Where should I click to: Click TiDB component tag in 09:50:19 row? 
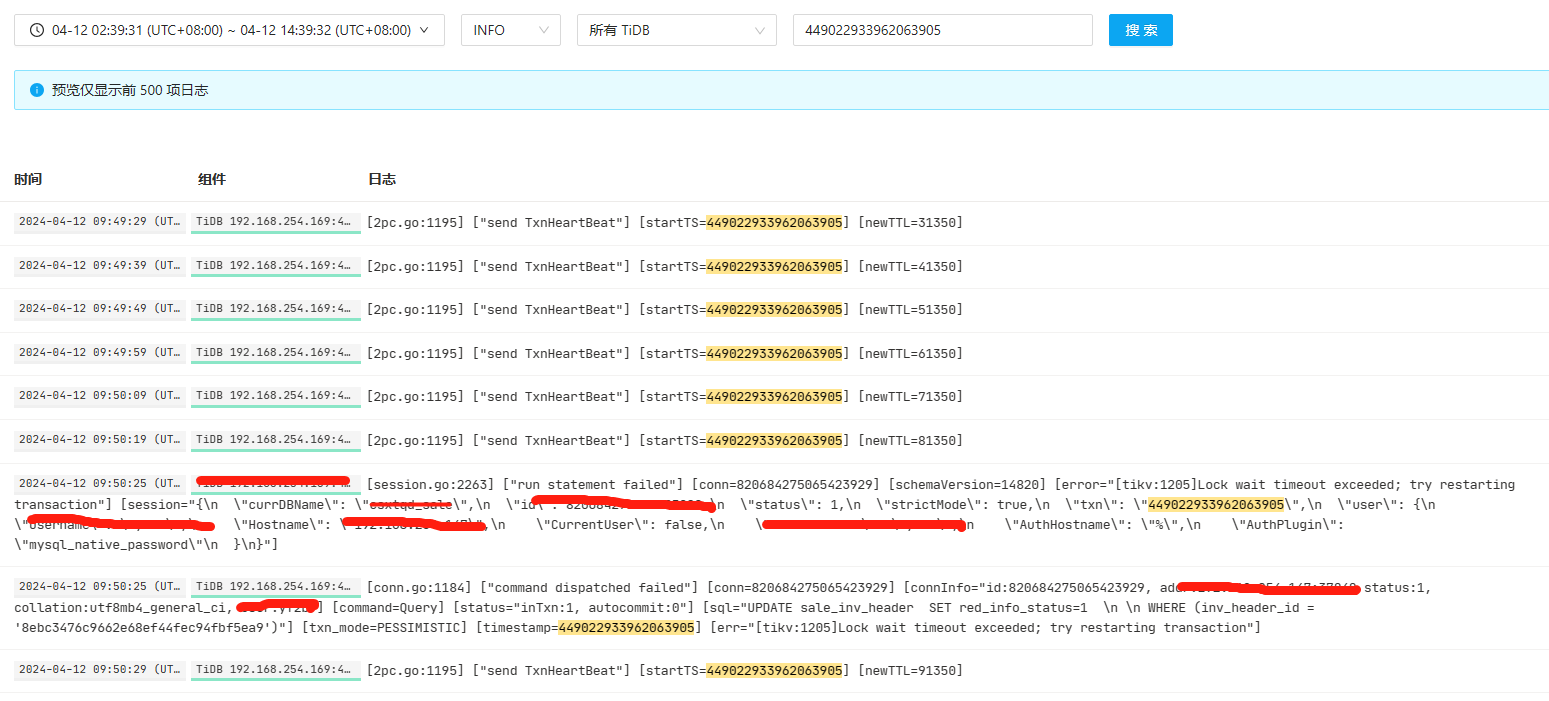(x=275, y=440)
